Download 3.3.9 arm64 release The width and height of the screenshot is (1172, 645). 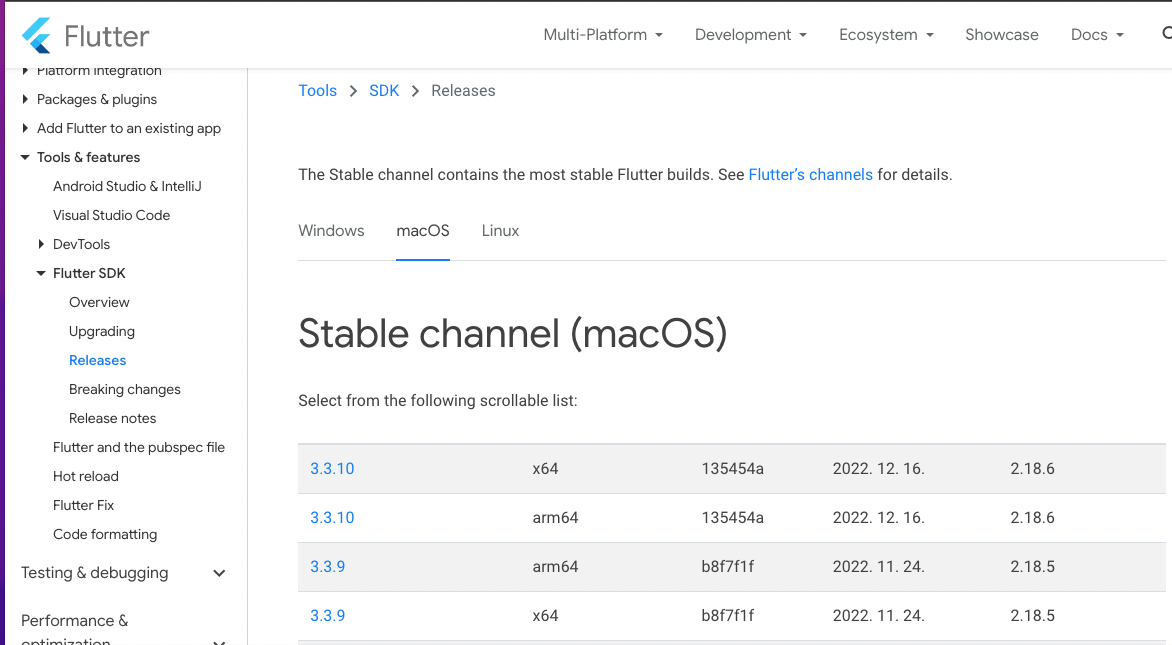click(327, 567)
